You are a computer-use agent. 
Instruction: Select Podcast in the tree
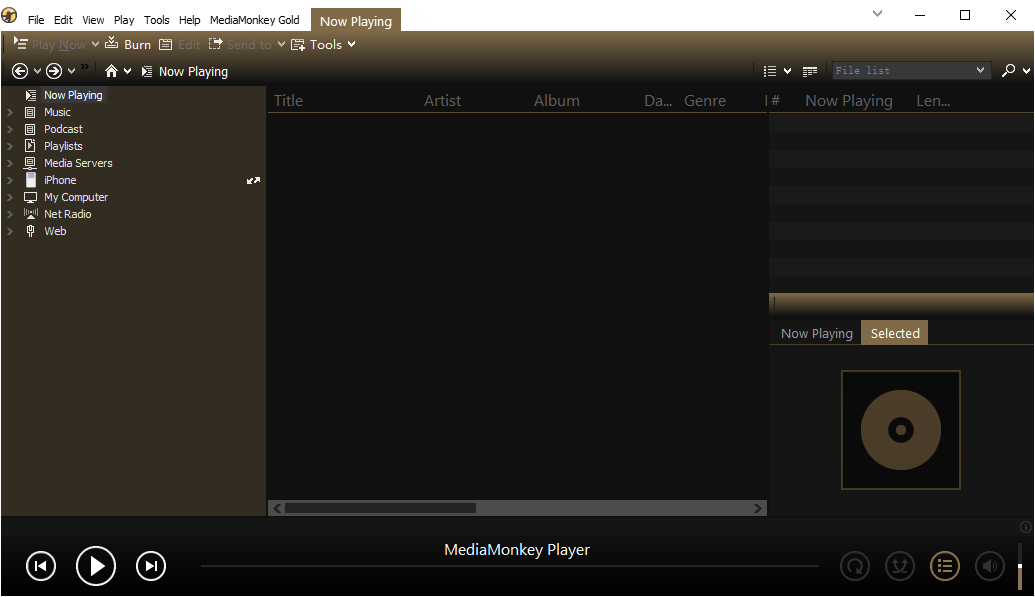tap(63, 129)
